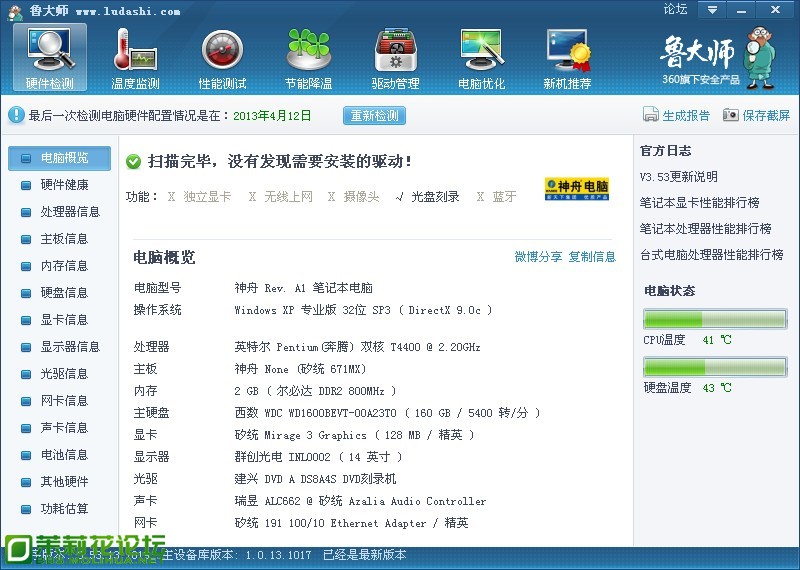This screenshot has width=800, height=570.
Task: Open the 电脑优化 computer optimization tool
Action: point(482,58)
